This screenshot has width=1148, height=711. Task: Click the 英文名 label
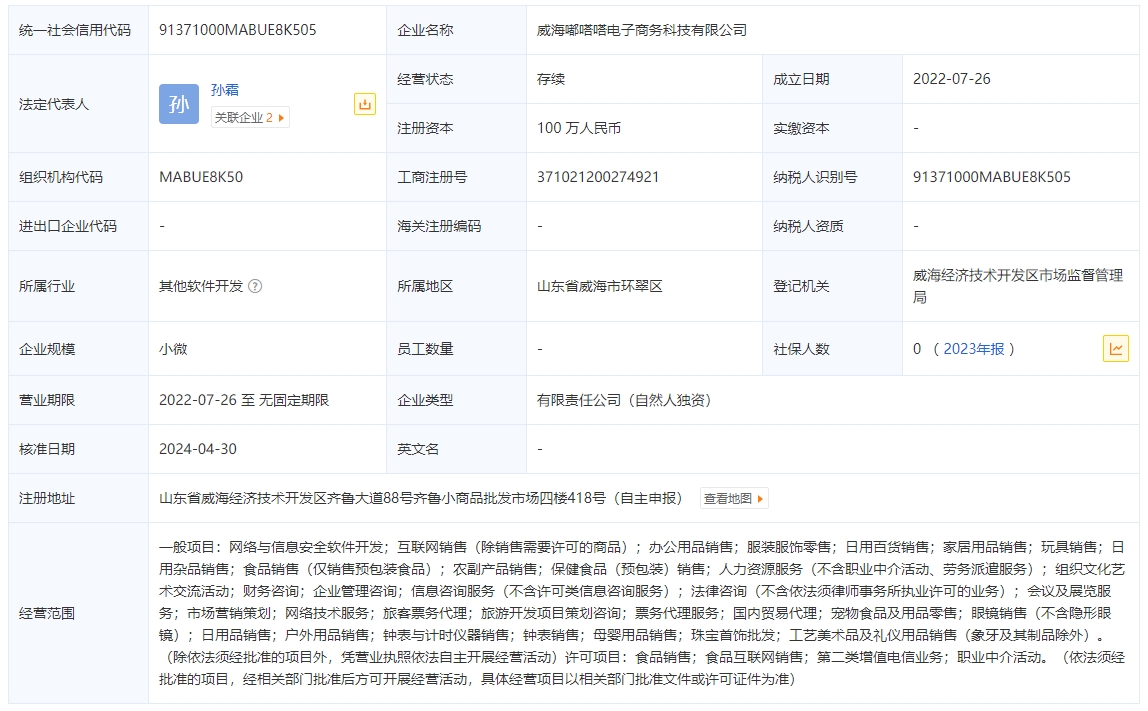click(x=418, y=450)
